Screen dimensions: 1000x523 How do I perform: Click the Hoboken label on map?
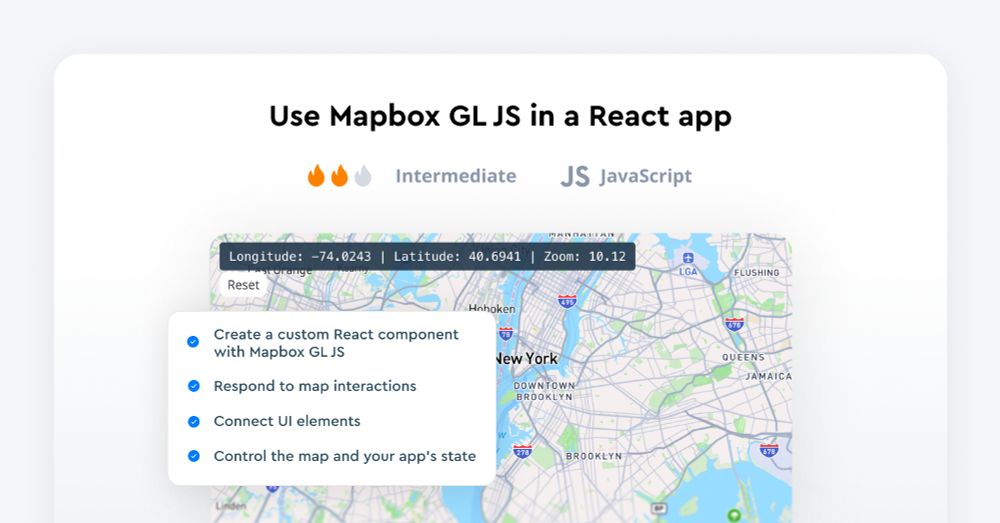pos(492,309)
